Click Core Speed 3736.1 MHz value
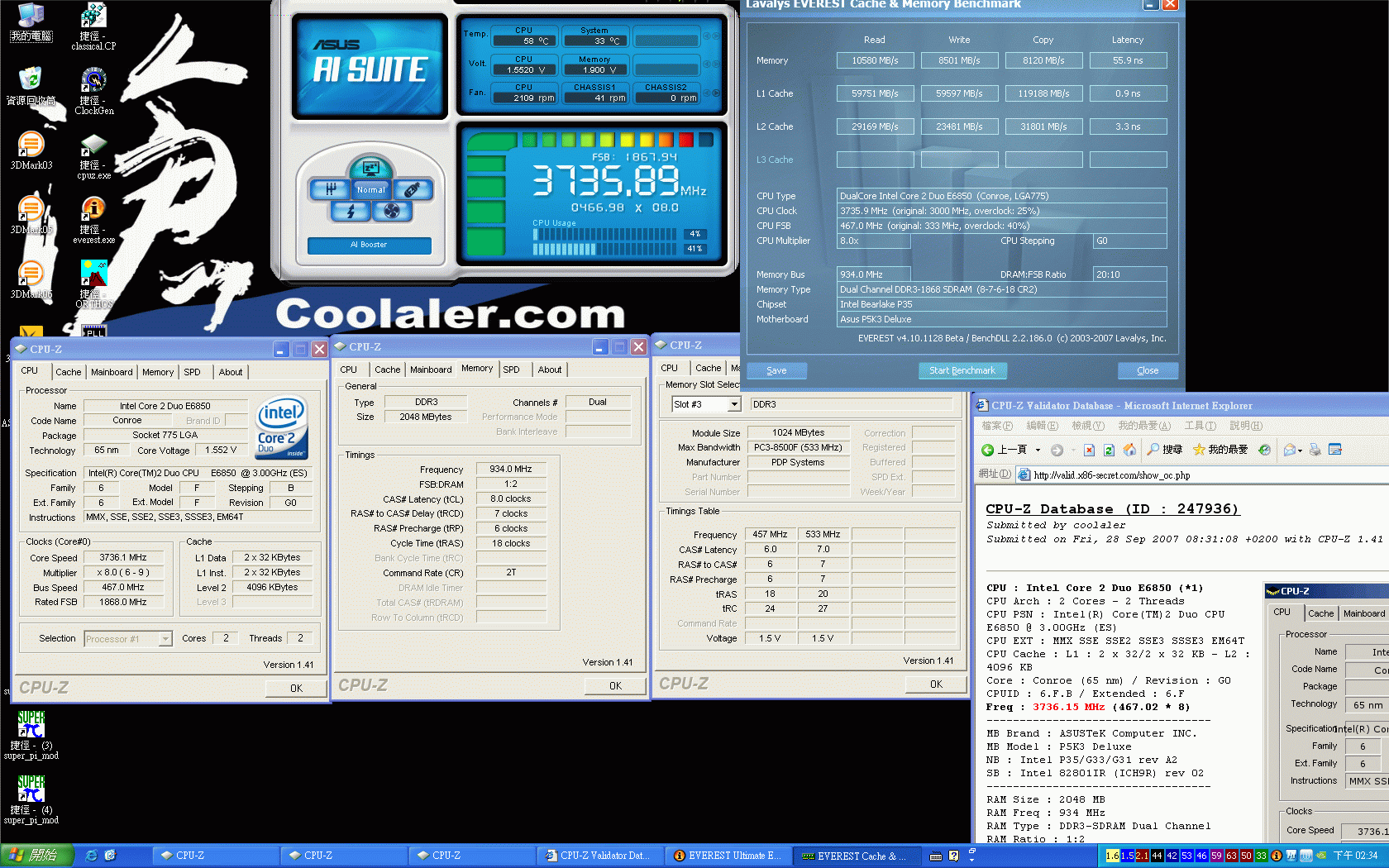 pyautogui.click(x=122, y=558)
